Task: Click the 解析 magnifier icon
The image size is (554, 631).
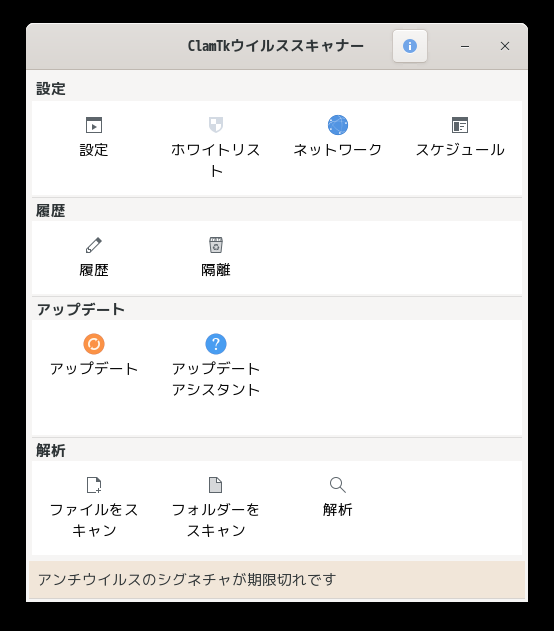Action: coord(338,485)
